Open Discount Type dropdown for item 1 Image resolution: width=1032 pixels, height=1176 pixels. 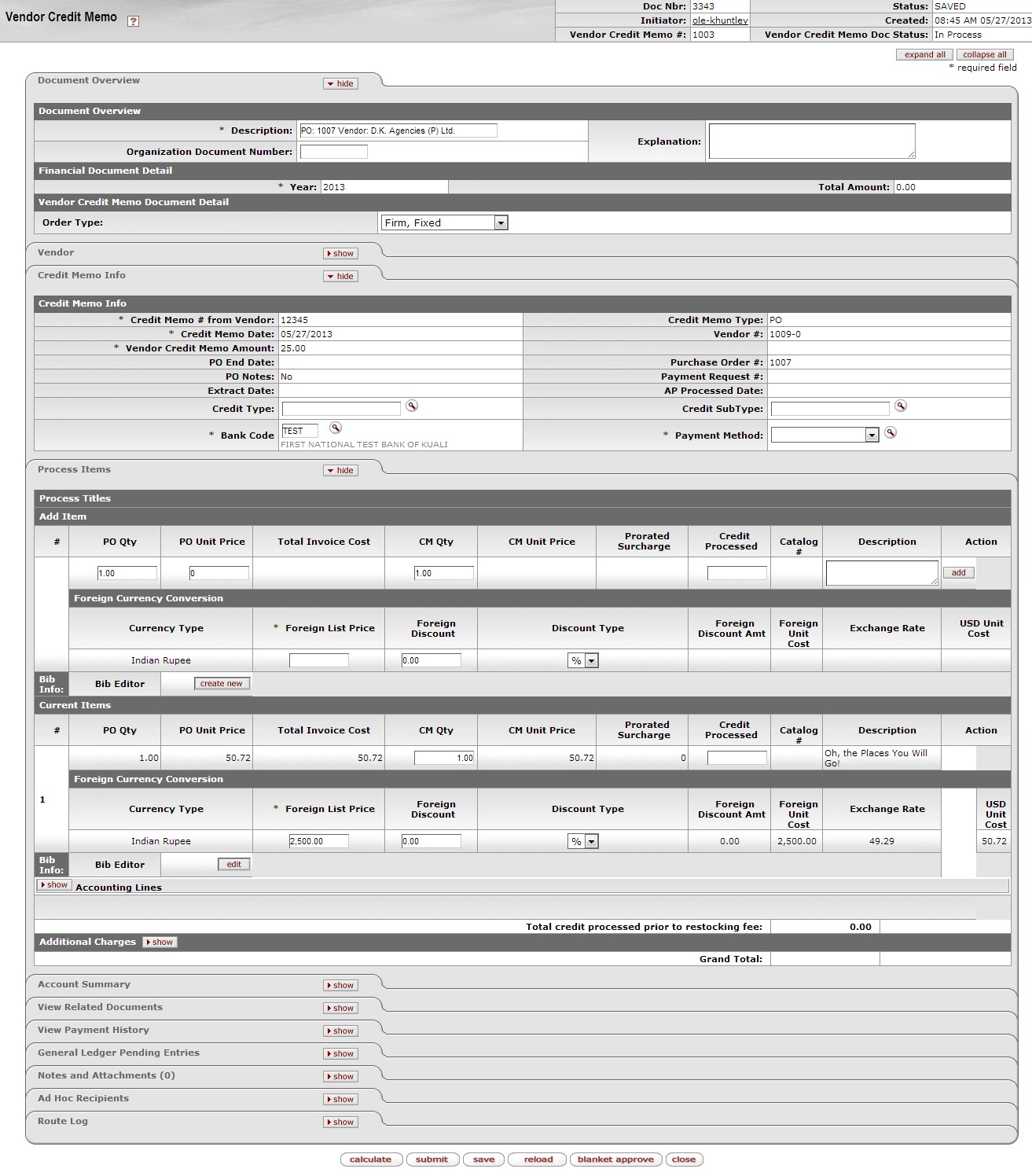coord(583,841)
